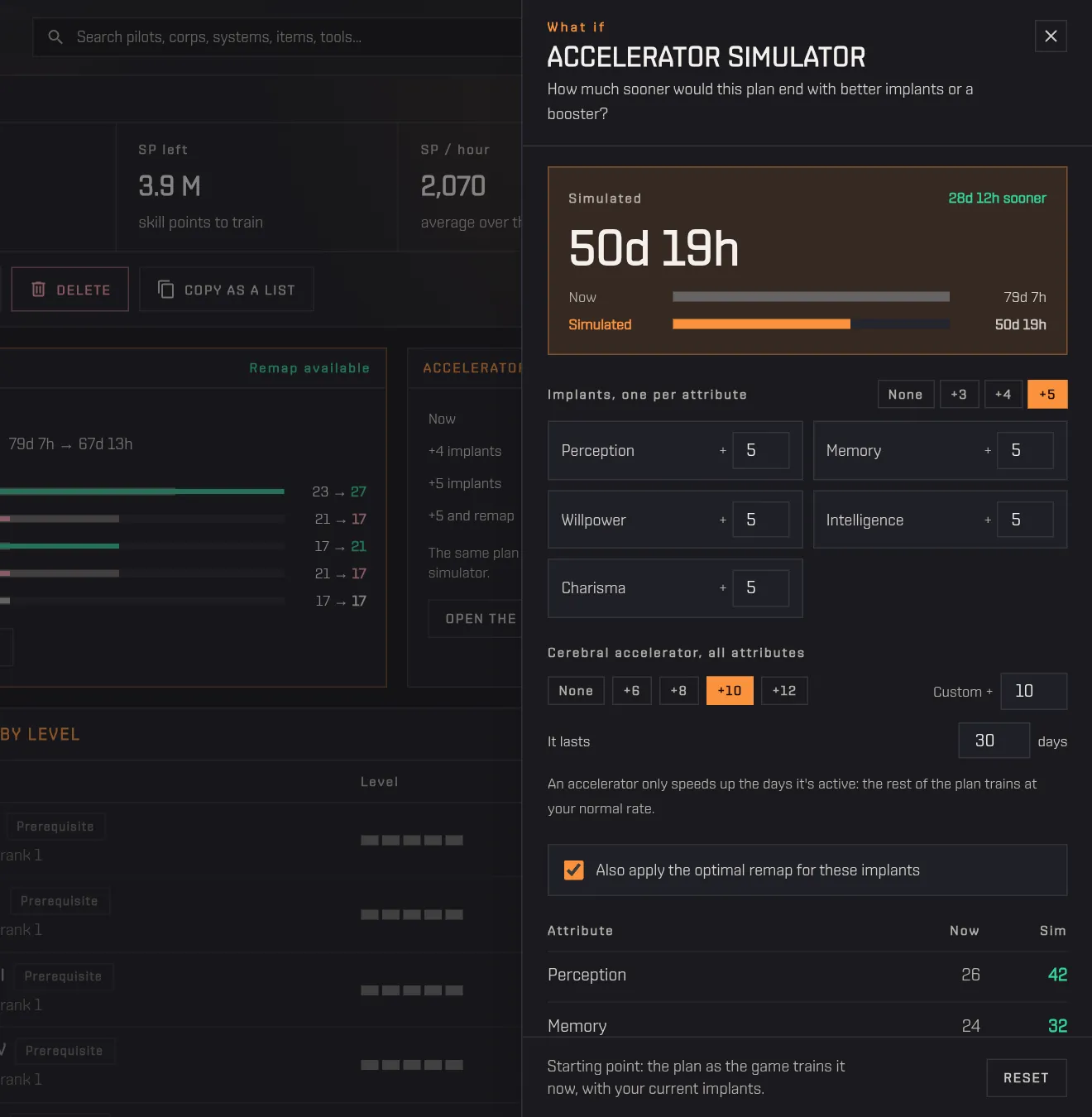
Task: Choose +8 cerebral accelerator
Action: tap(679, 691)
